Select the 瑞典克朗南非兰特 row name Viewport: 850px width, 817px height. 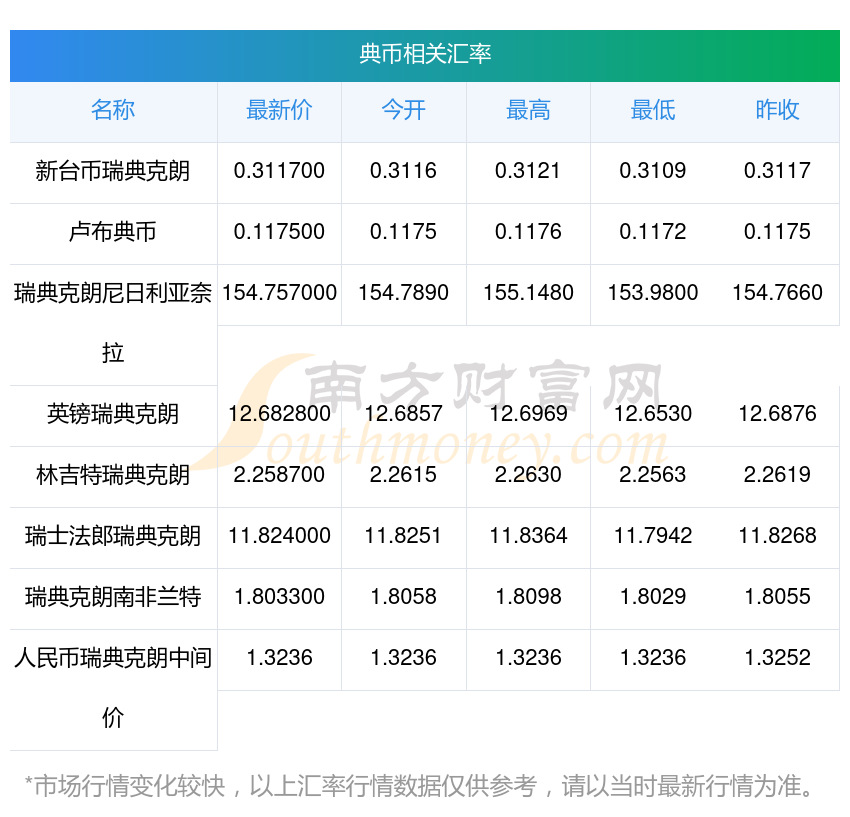tap(113, 597)
